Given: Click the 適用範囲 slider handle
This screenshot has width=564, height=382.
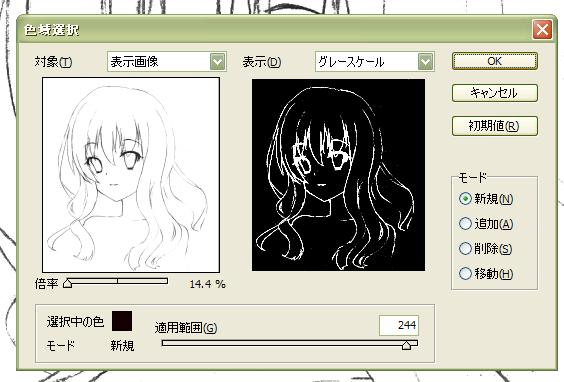Looking at the screenshot, I should (406, 345).
